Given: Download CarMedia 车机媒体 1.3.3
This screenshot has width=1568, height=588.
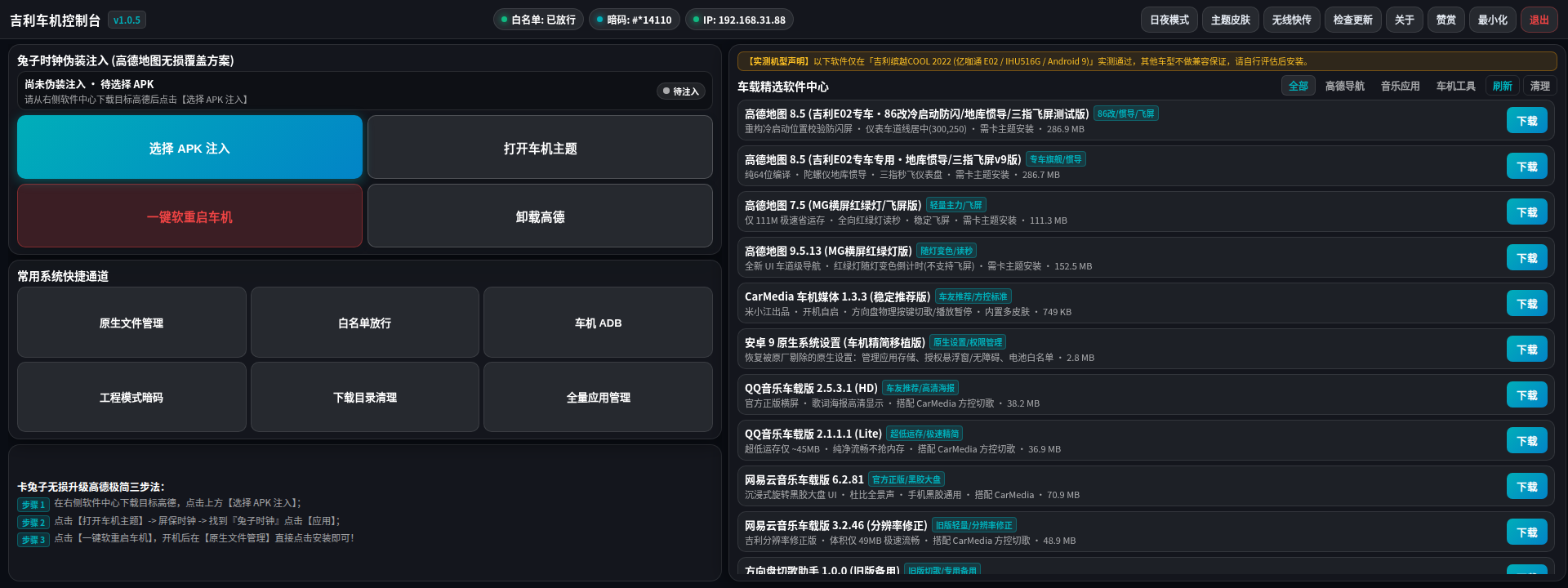Looking at the screenshot, I should (1527, 303).
